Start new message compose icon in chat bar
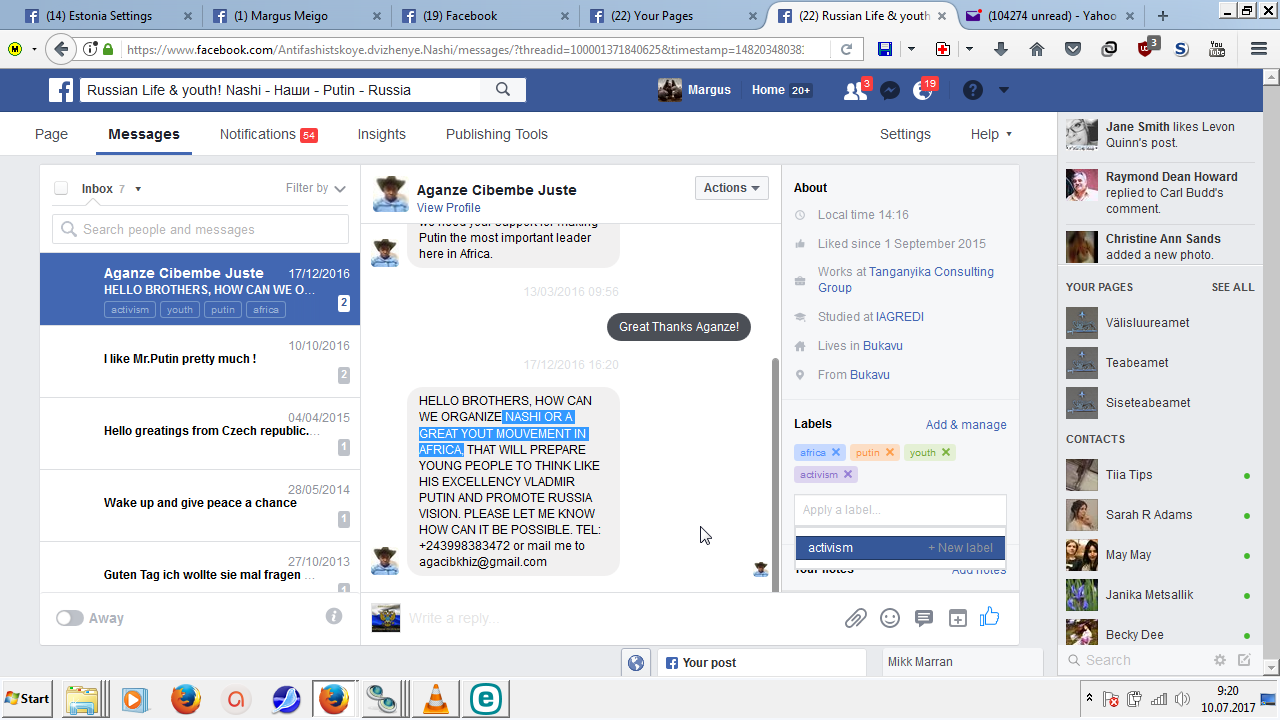This screenshot has height=720, width=1280. point(1244,660)
